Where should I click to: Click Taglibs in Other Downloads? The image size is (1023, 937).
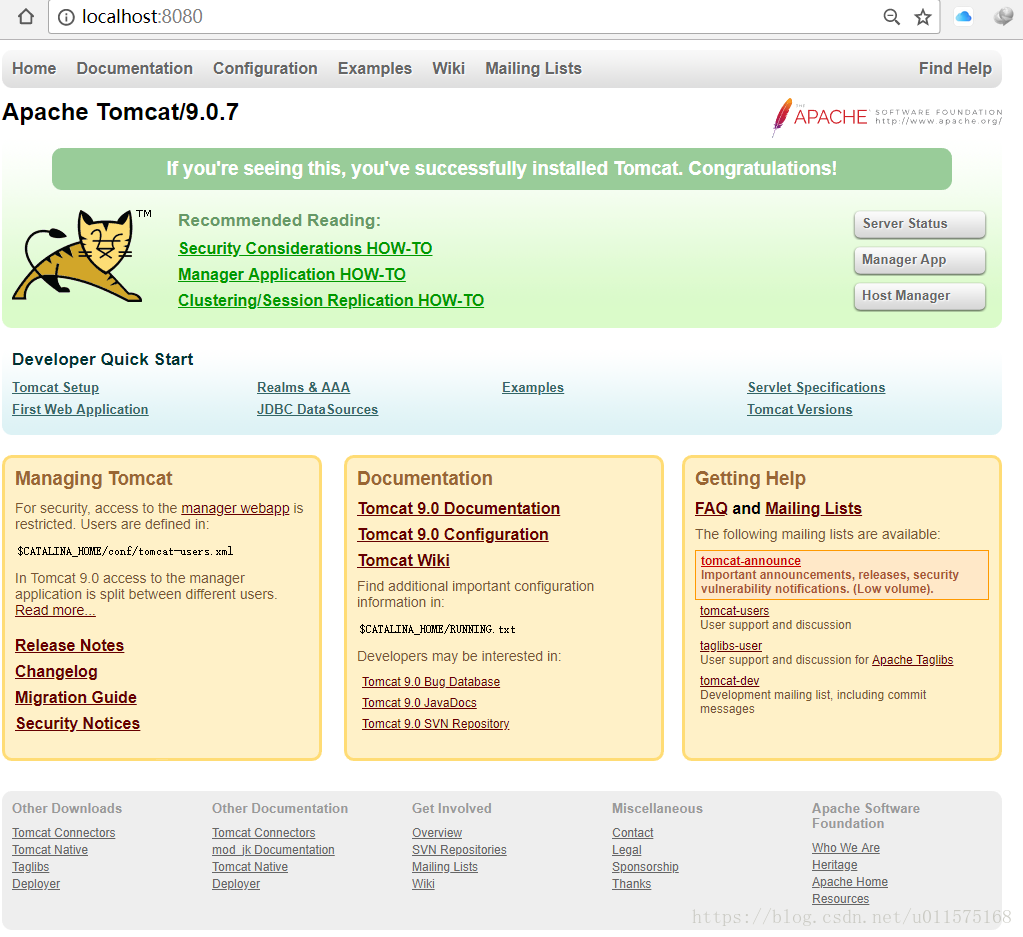30,867
